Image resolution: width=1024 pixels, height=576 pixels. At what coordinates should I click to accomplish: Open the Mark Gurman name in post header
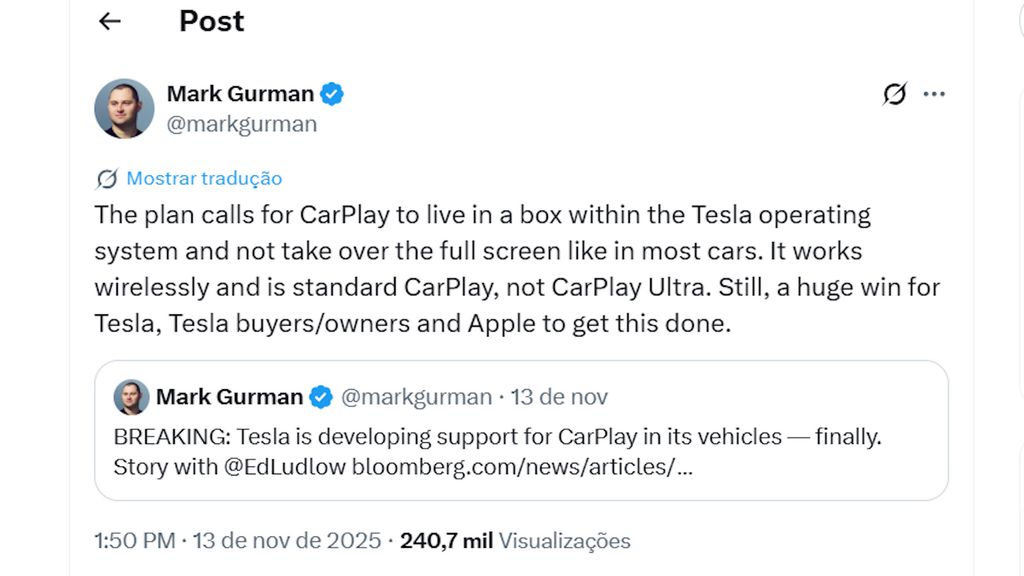pyautogui.click(x=240, y=94)
